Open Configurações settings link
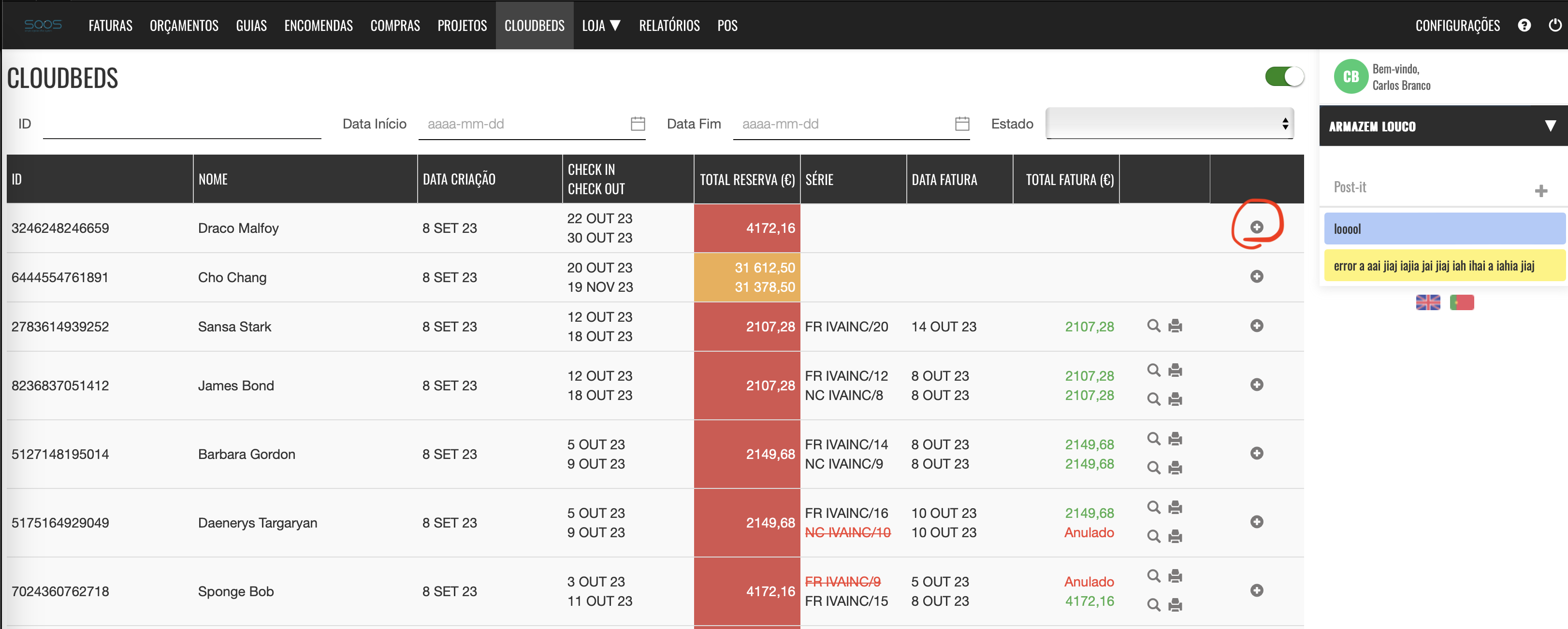Image resolution: width=1568 pixels, height=629 pixels. [1457, 26]
